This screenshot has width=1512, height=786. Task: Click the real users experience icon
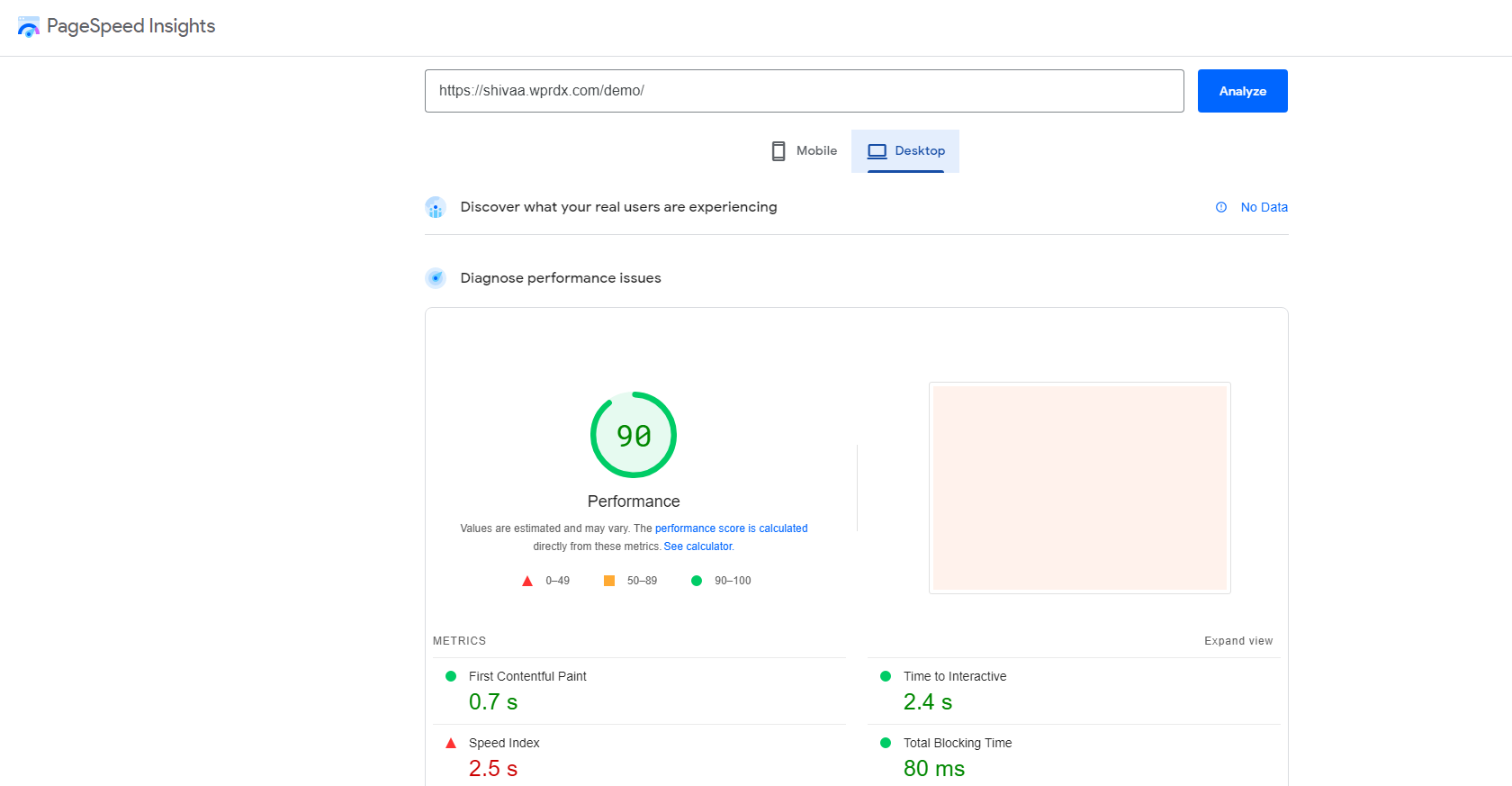(436, 207)
